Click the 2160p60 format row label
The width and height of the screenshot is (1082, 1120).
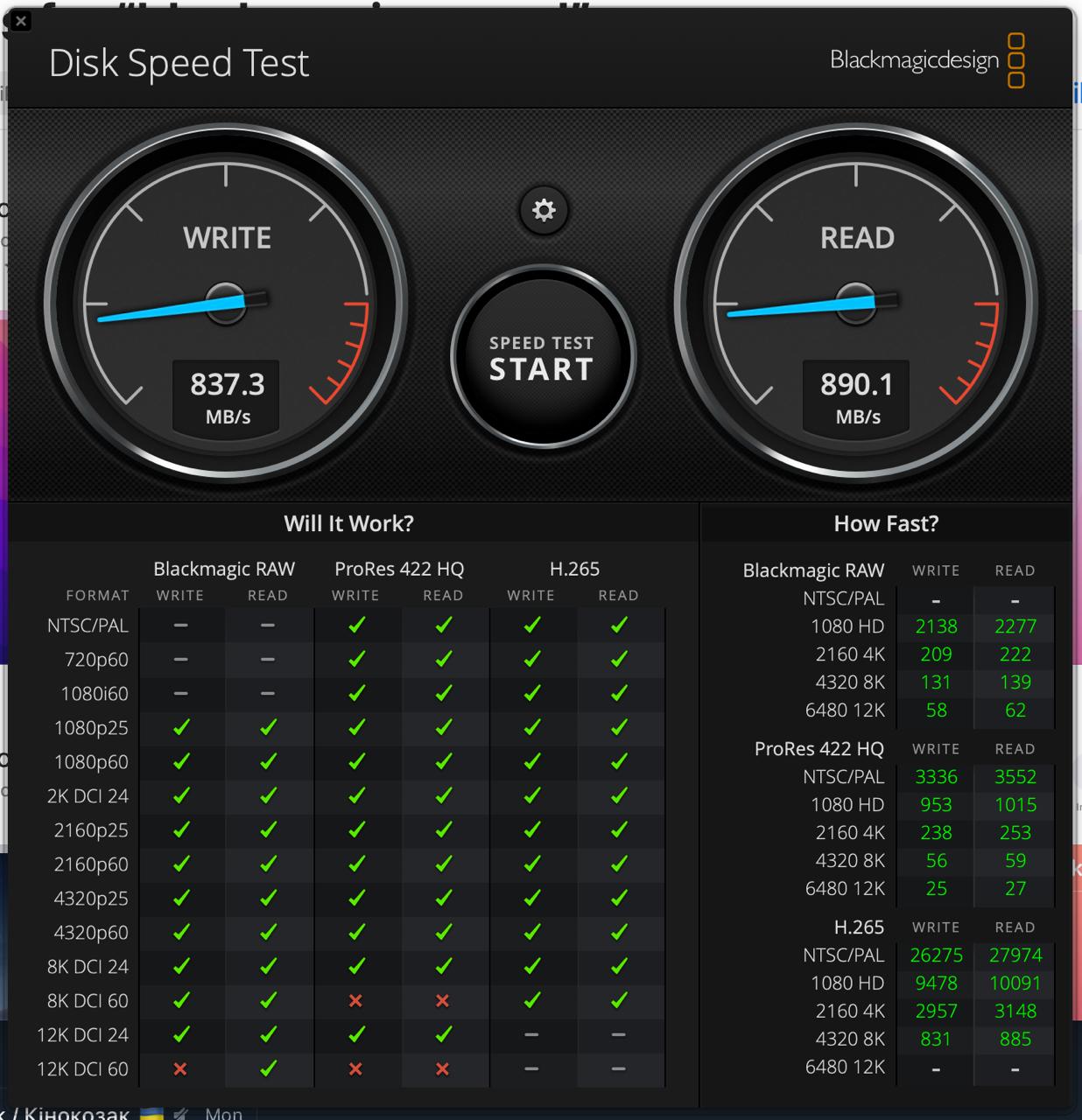91,864
